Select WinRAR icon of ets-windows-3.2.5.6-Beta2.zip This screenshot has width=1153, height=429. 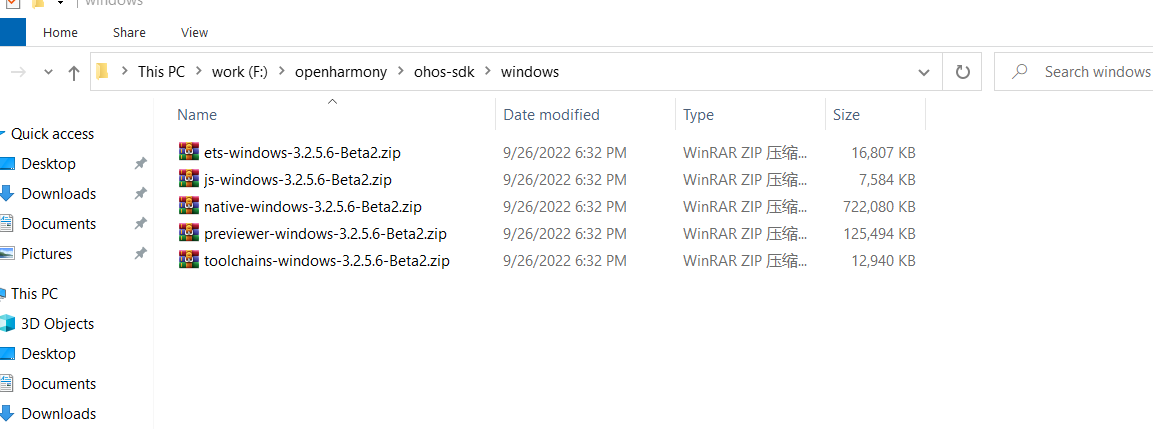coord(189,152)
